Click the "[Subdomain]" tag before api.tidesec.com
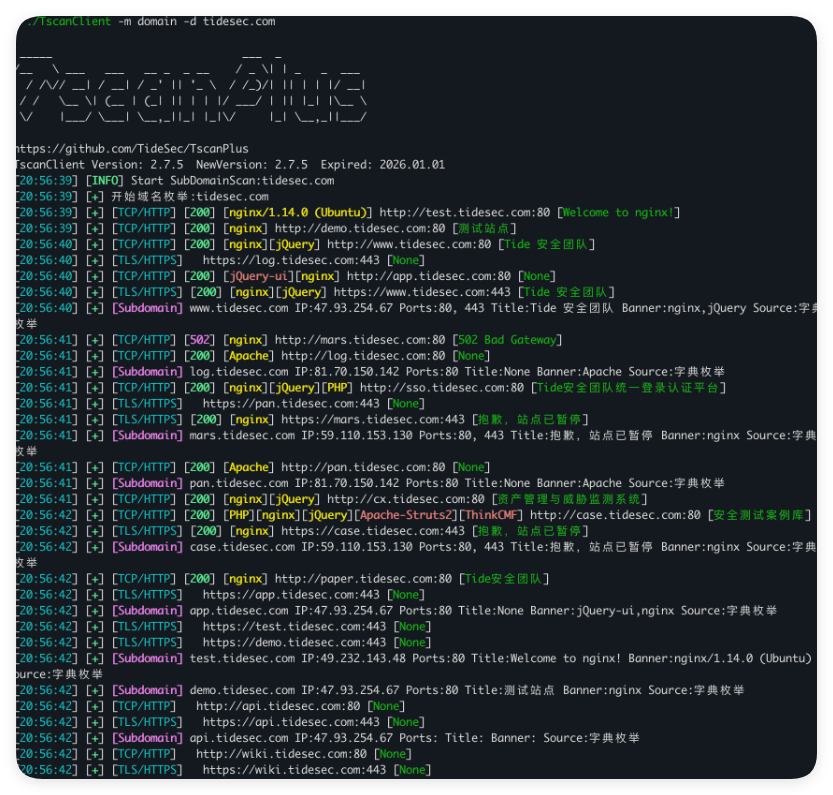 147,739
